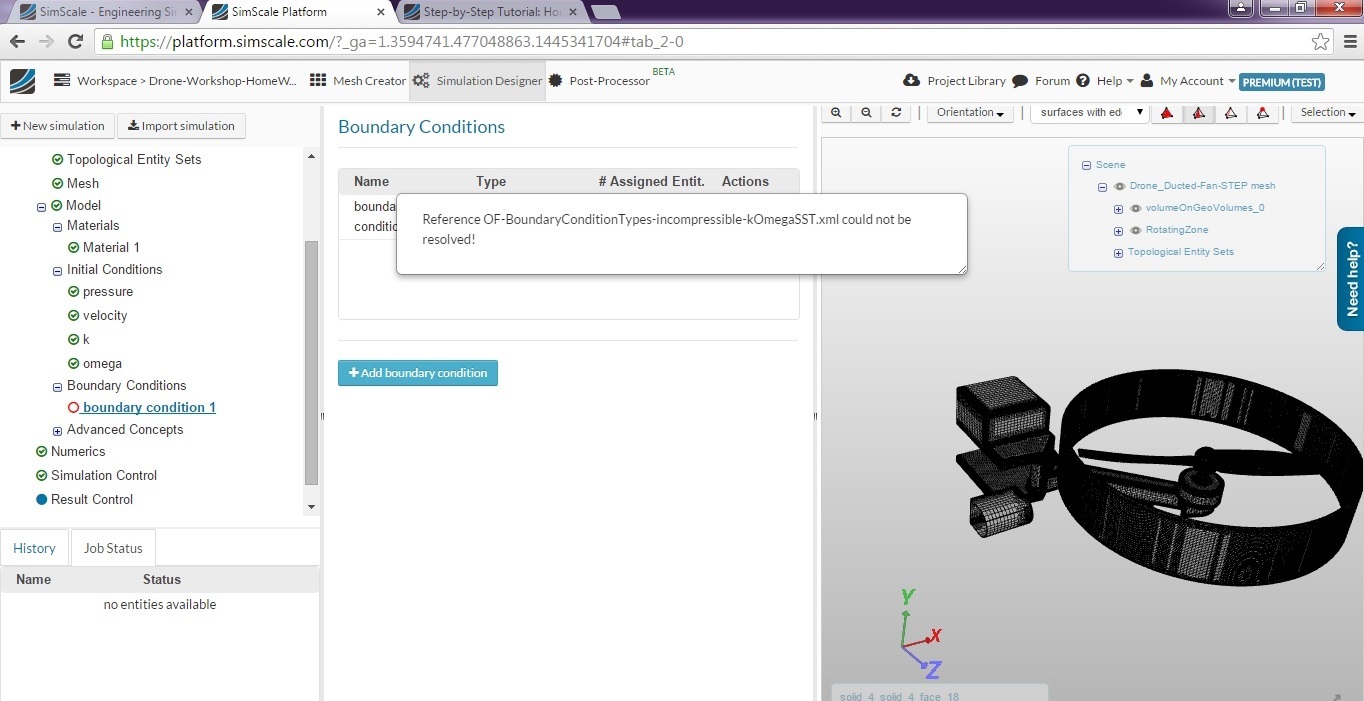Screen dimensions: 1364x701
Task: Expand the volumeOnGeoVolumes_0 node
Action: pyautogui.click(x=1118, y=209)
